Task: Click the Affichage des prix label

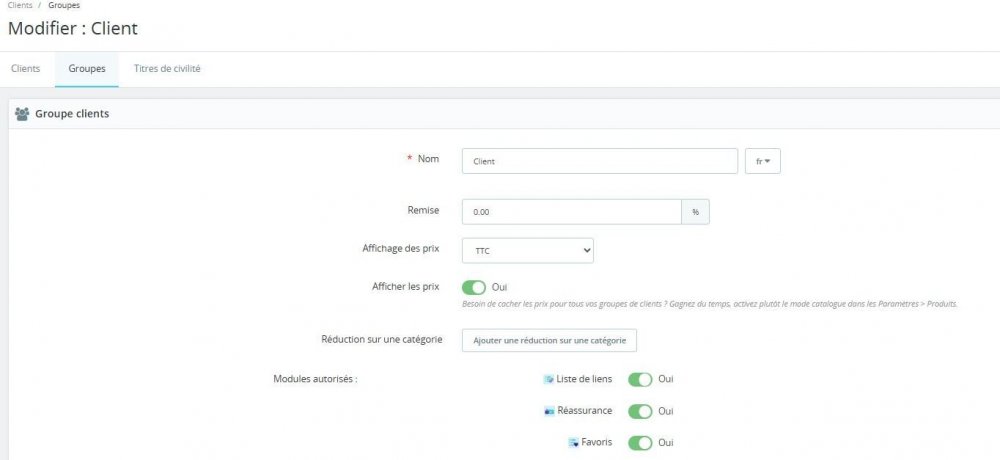Action: coord(401,249)
